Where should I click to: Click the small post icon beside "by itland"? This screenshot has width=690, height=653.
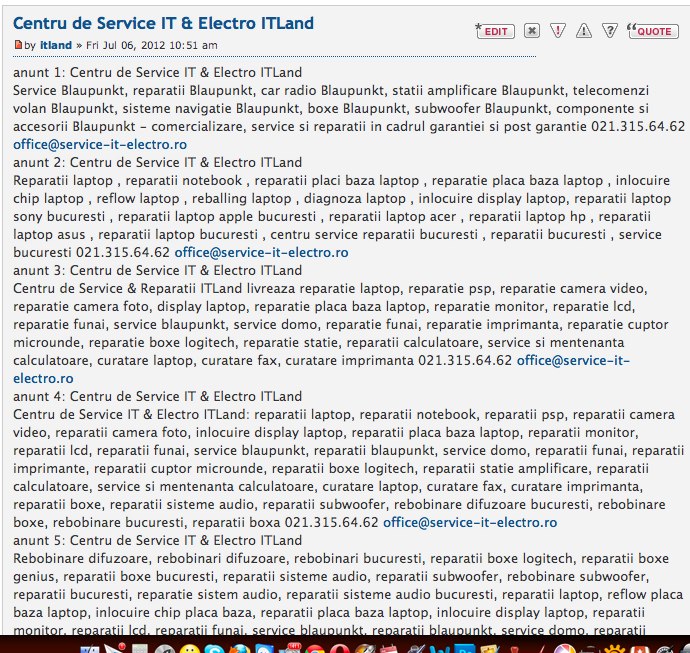click(x=18, y=45)
